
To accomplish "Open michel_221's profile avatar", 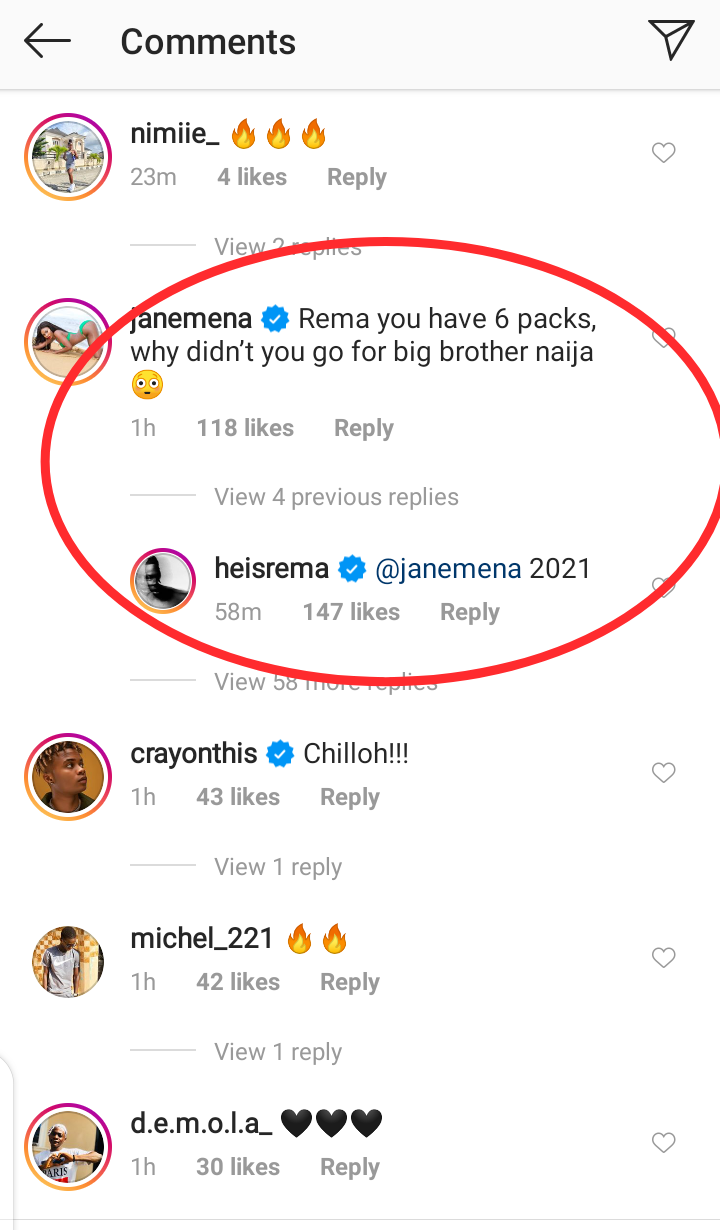I will point(67,961).
